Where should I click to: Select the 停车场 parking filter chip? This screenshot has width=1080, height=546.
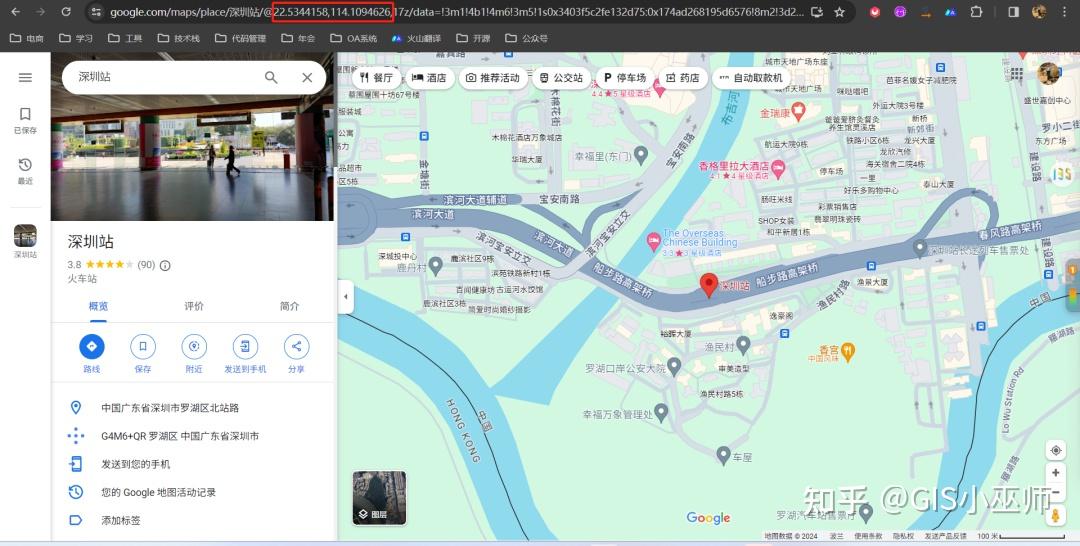625,78
